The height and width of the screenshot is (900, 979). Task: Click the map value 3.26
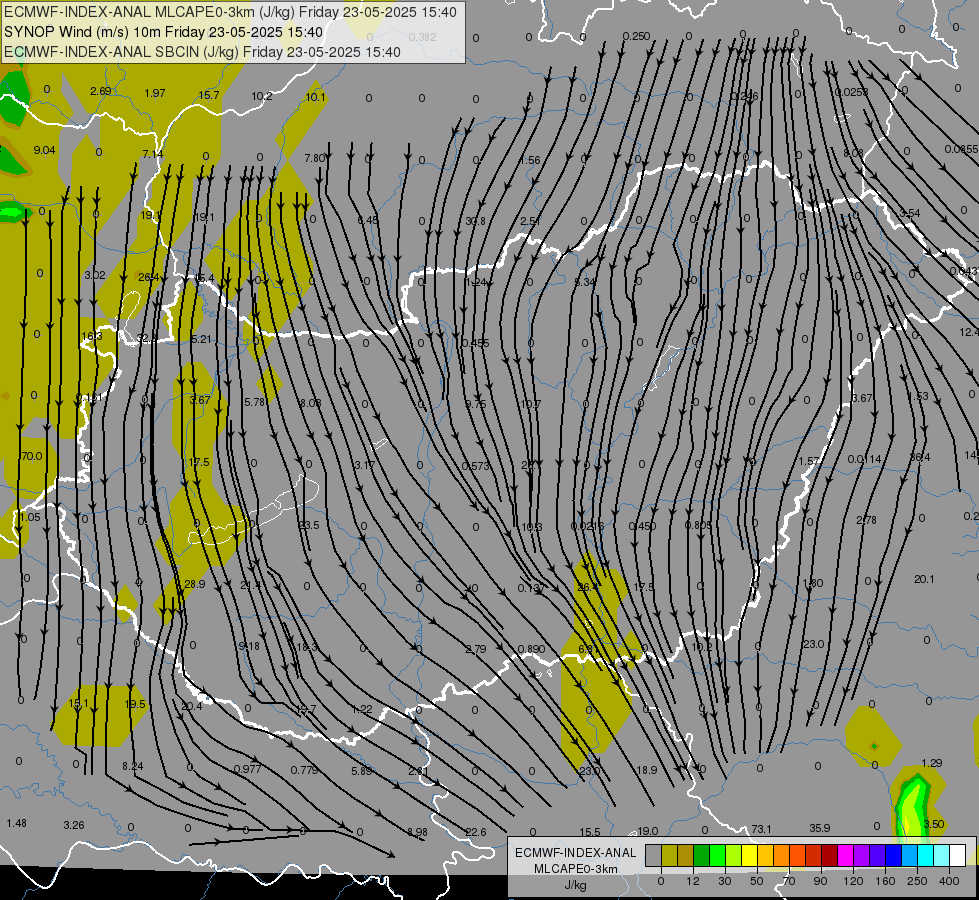coord(74,825)
